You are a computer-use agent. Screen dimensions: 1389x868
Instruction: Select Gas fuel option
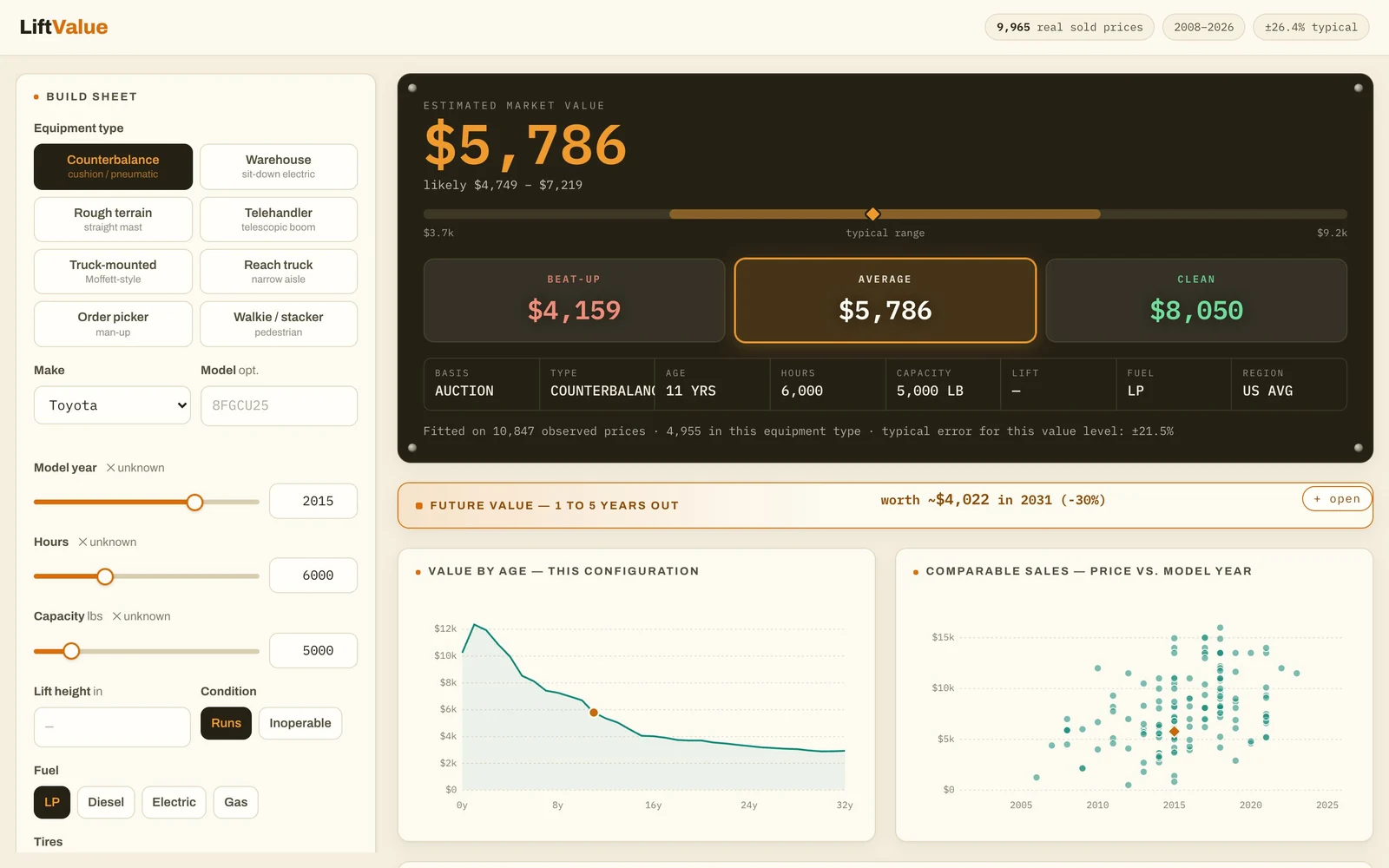[x=236, y=802]
